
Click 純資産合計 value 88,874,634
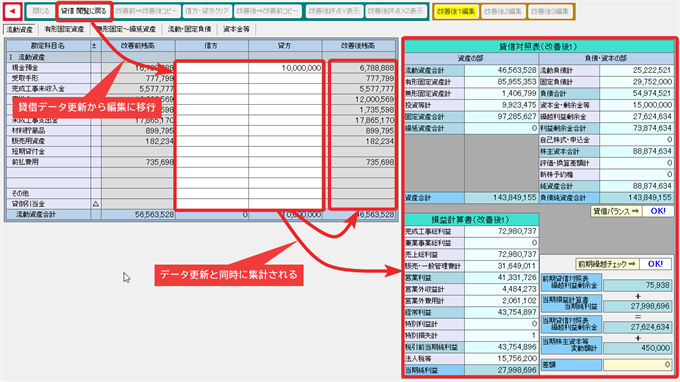pyautogui.click(x=637, y=186)
